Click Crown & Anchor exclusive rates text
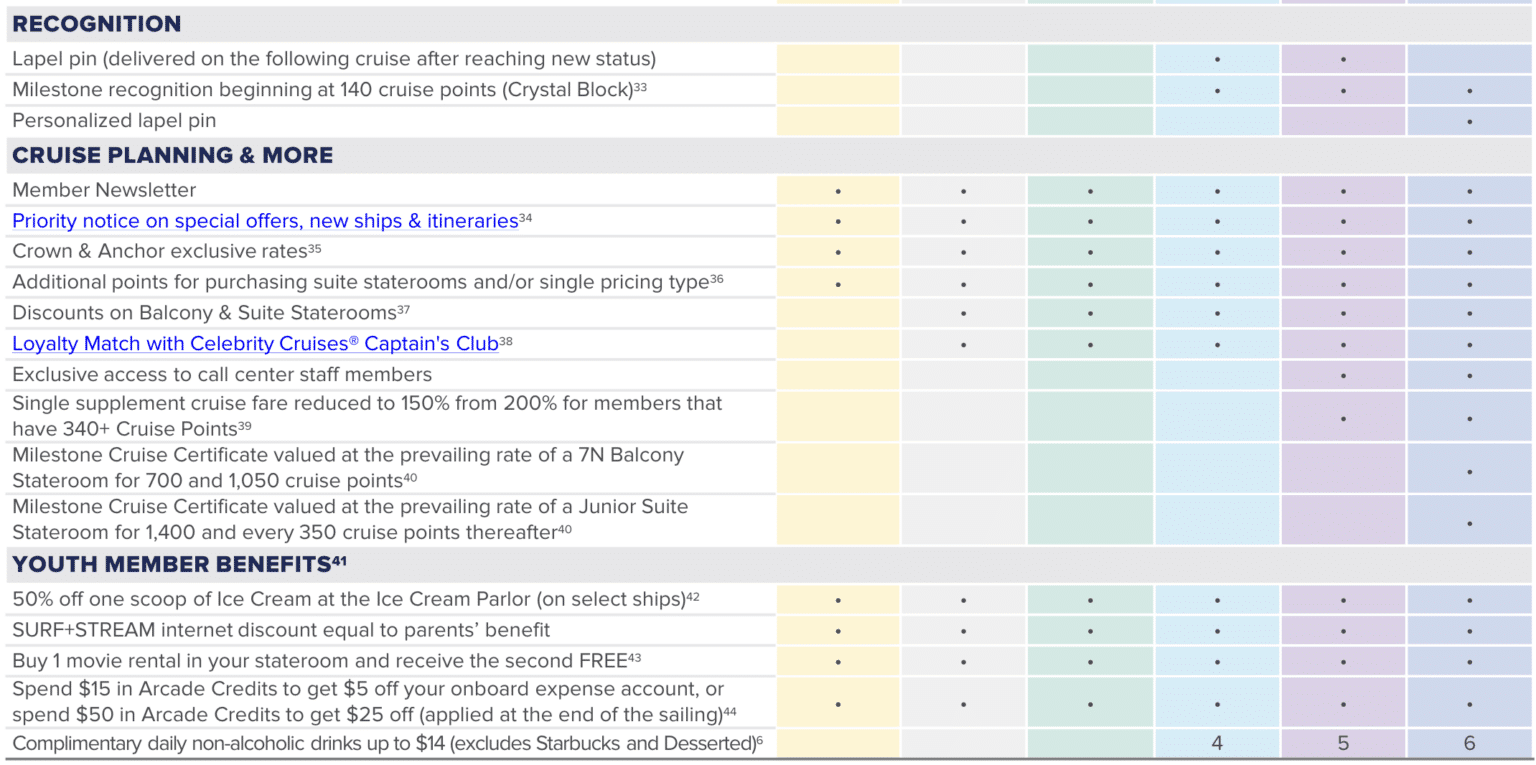The height and width of the screenshot is (765, 1536). click(x=160, y=252)
